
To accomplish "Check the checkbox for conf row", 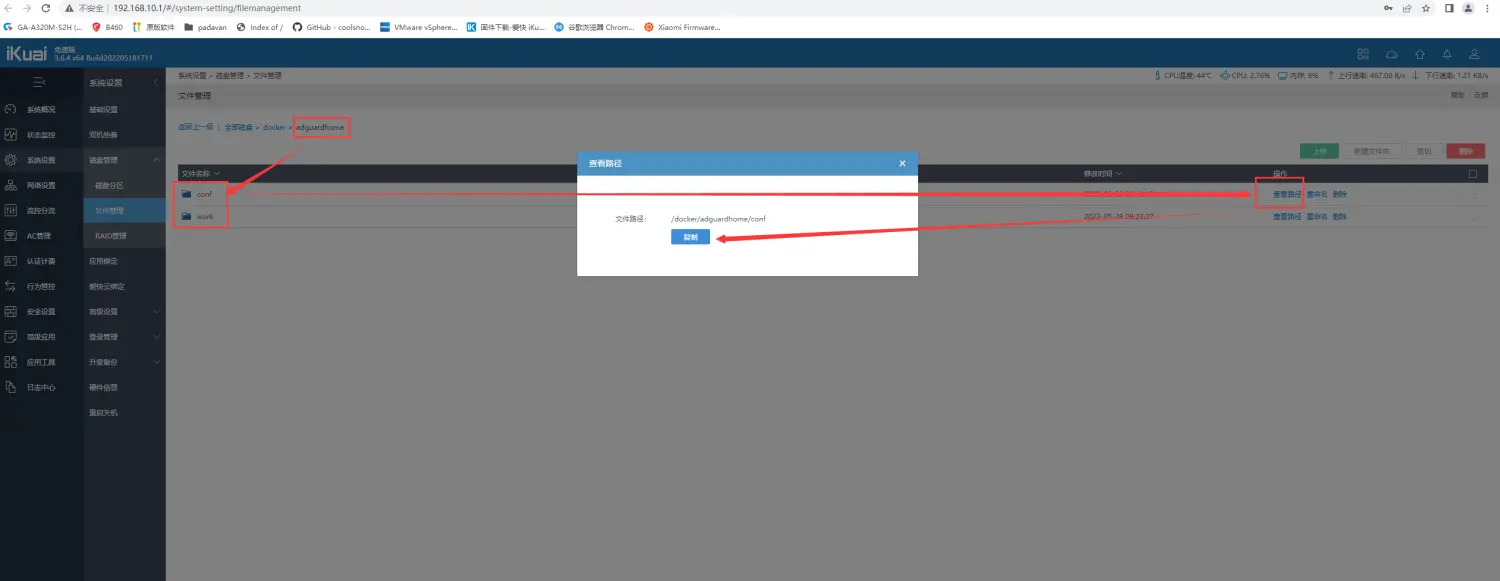I will click(x=1472, y=193).
